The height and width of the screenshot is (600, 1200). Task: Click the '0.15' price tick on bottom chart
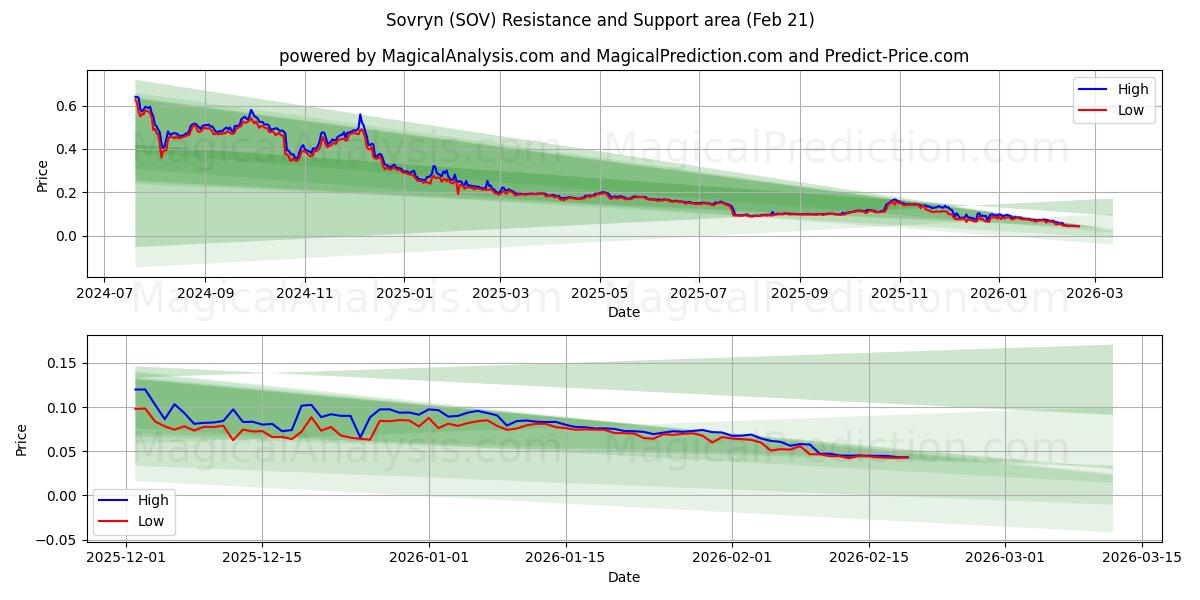pyautogui.click(x=64, y=364)
